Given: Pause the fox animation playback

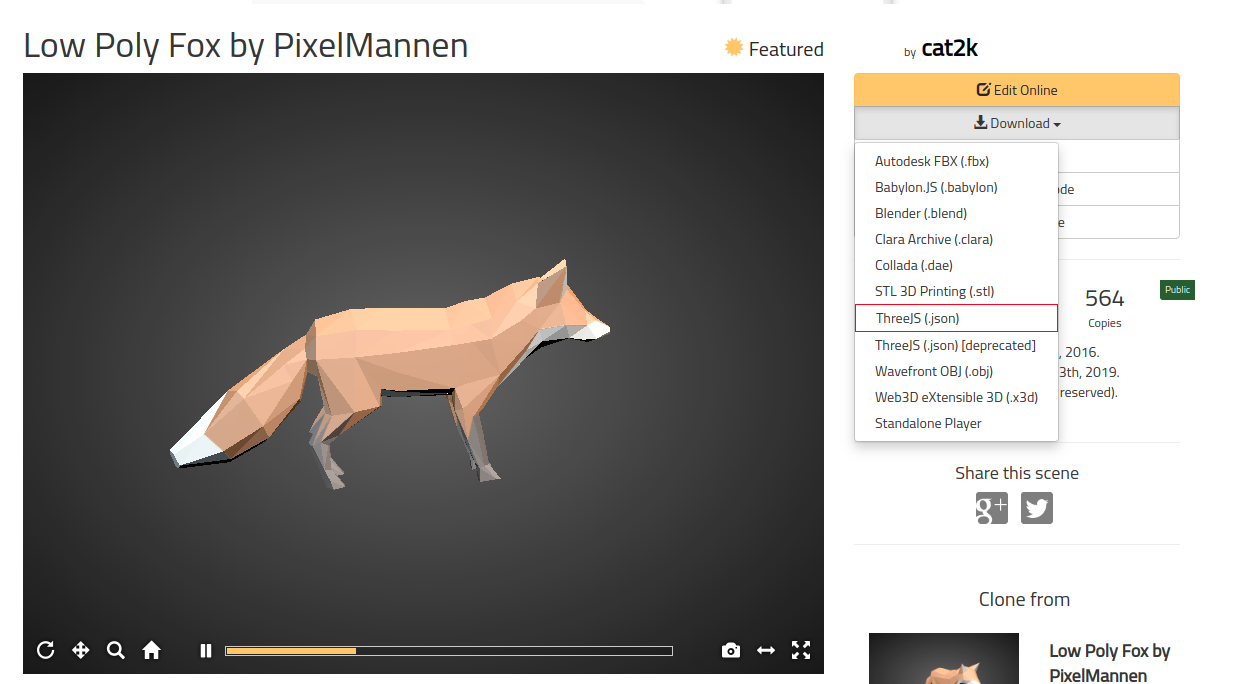Looking at the screenshot, I should 206,651.
